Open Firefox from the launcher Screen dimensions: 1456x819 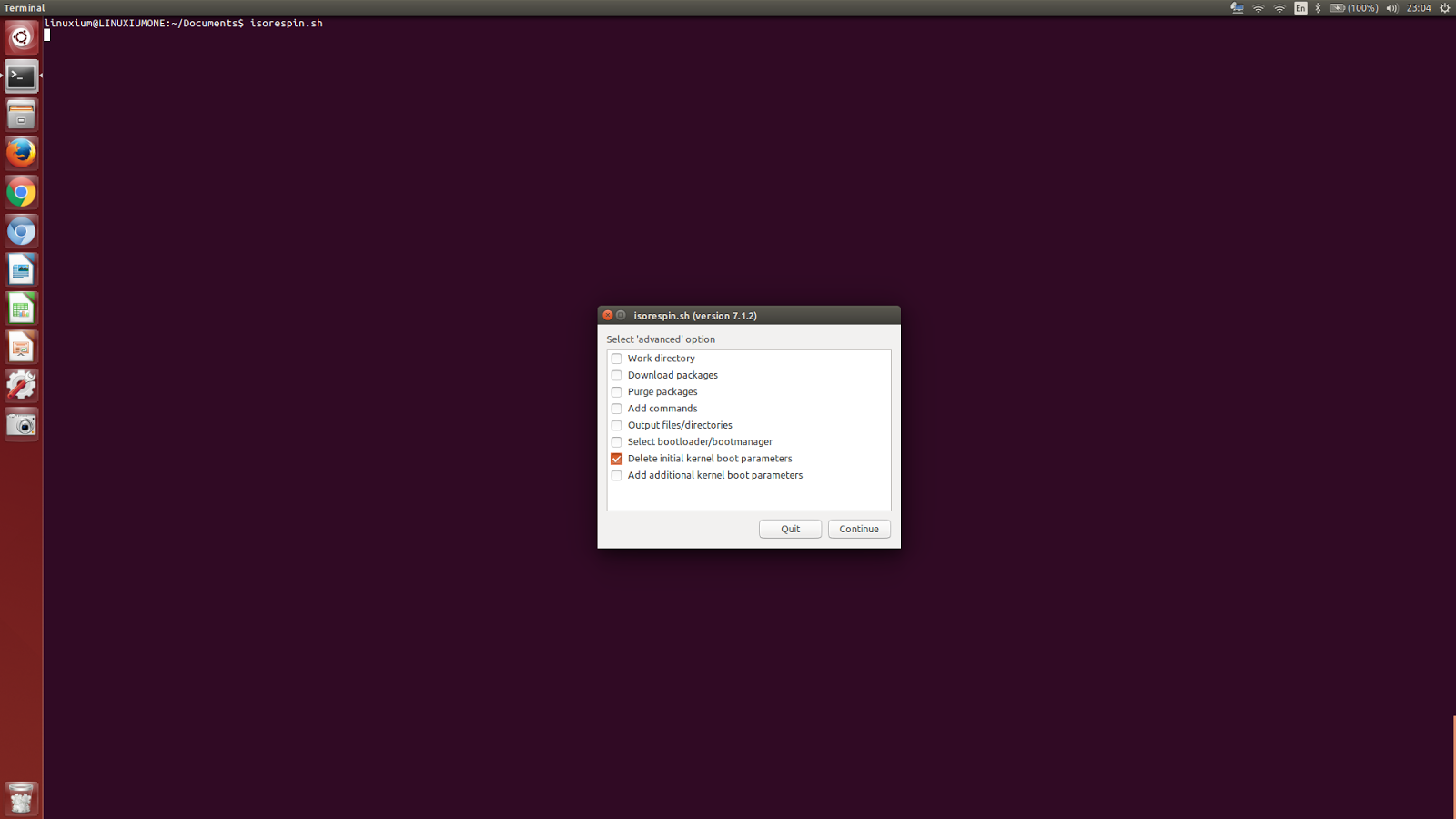pyautogui.click(x=21, y=153)
